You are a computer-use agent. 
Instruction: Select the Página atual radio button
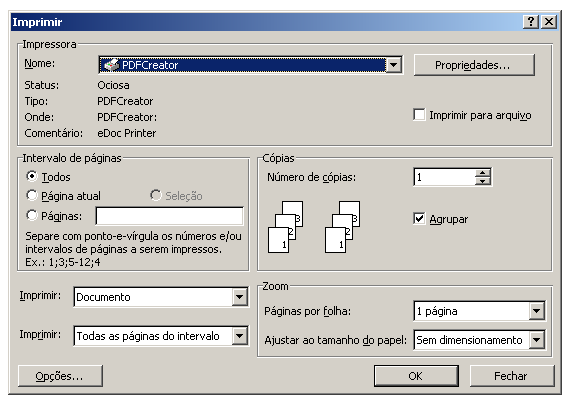pyautogui.click(x=32, y=195)
